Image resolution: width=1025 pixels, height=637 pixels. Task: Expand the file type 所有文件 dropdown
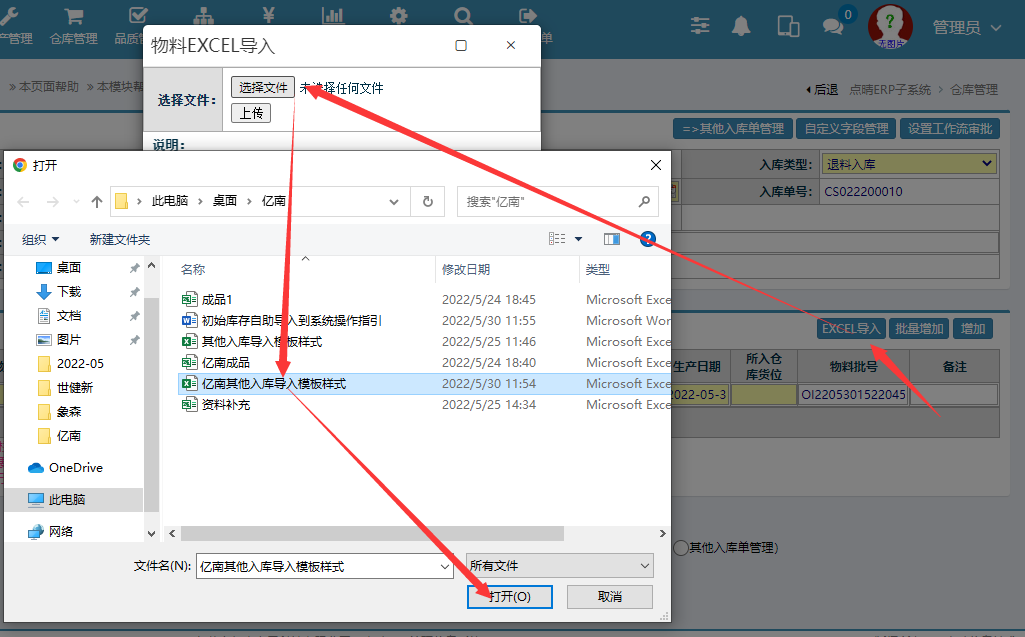559,566
